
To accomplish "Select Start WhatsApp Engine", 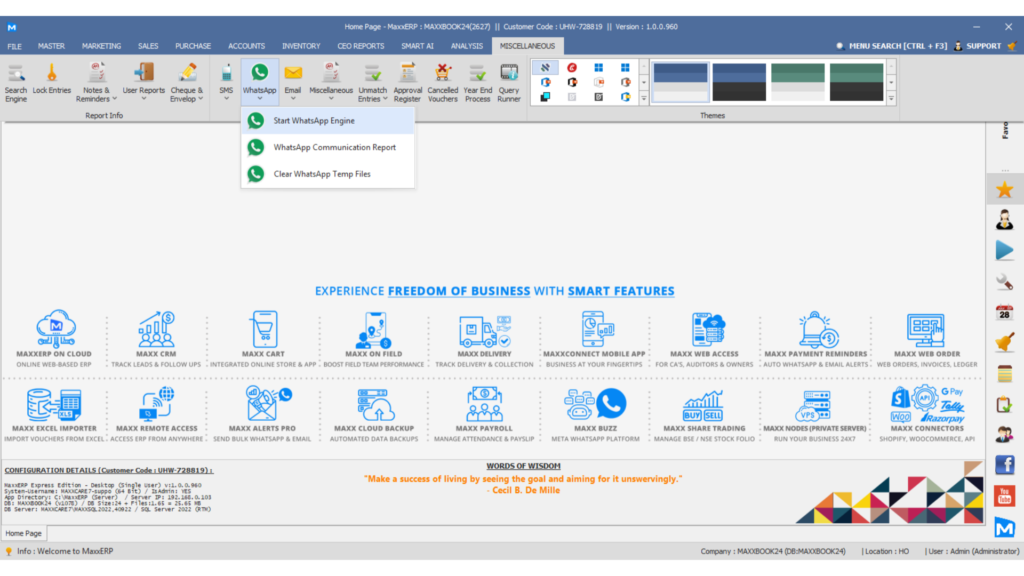I will pos(327,121).
